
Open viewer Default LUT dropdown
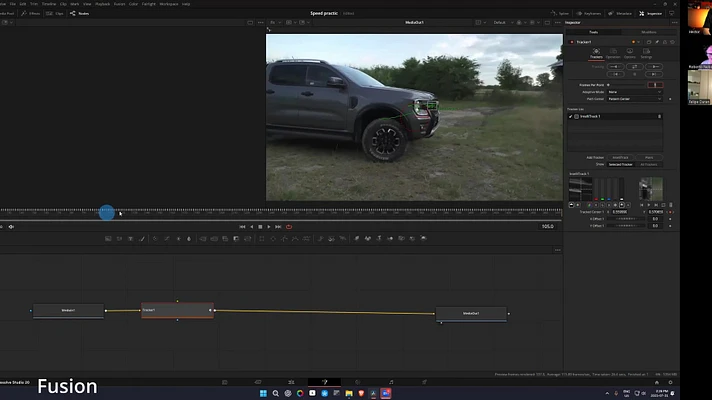(x=503, y=22)
